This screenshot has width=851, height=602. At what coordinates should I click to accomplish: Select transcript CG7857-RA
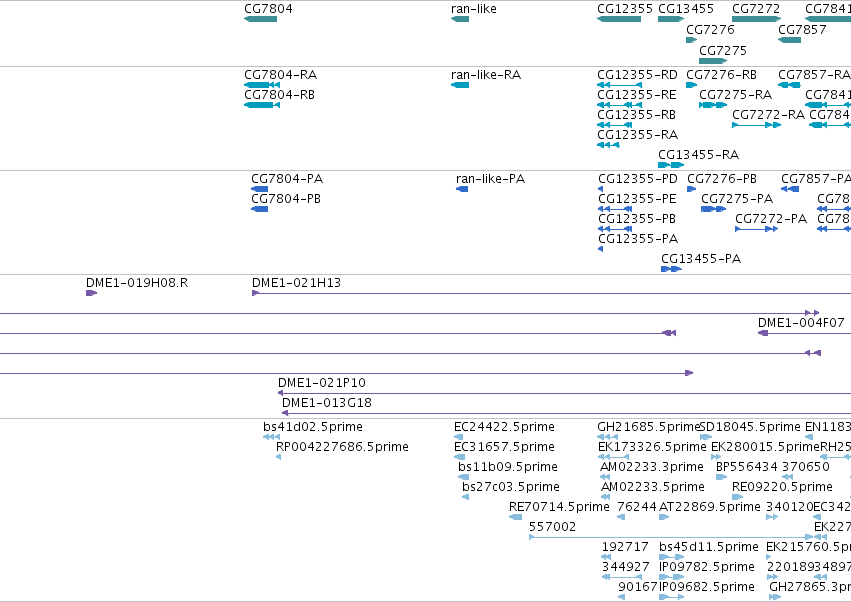789,85
